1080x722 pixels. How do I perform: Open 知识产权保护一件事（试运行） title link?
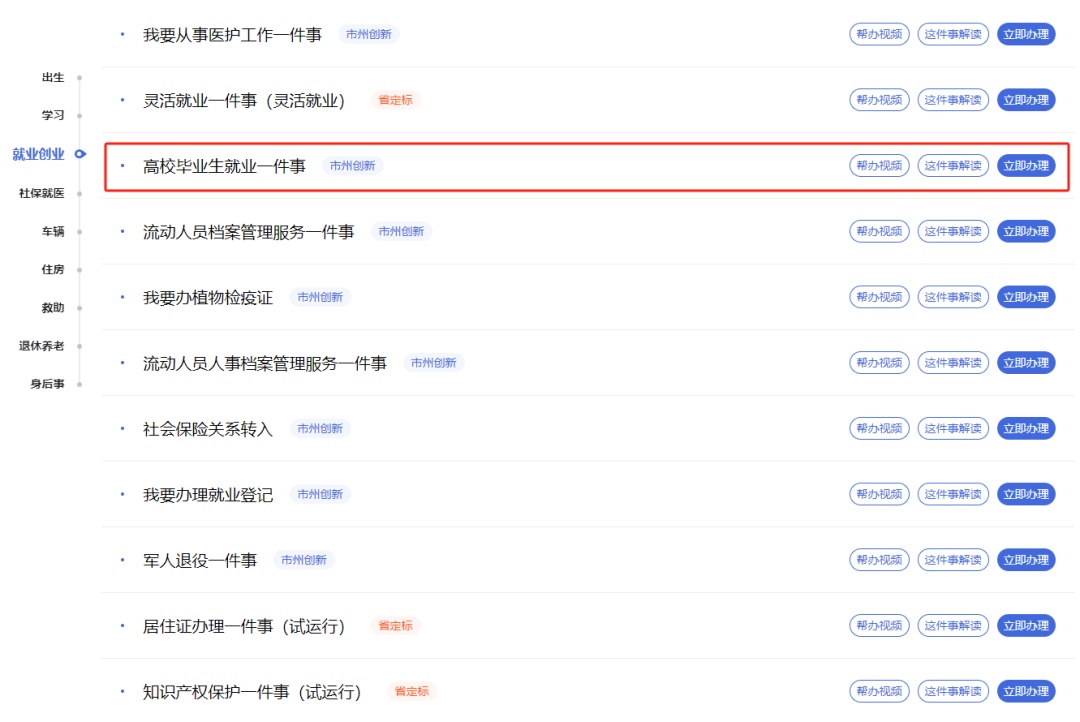pyautogui.click(x=251, y=692)
